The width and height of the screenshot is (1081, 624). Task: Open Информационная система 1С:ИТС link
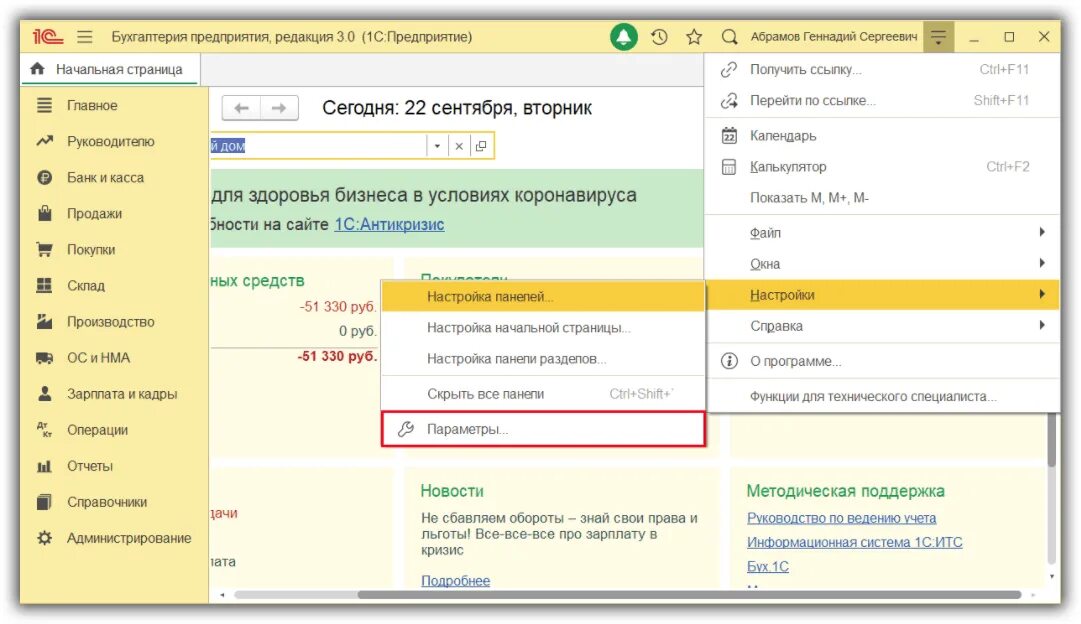click(x=855, y=542)
